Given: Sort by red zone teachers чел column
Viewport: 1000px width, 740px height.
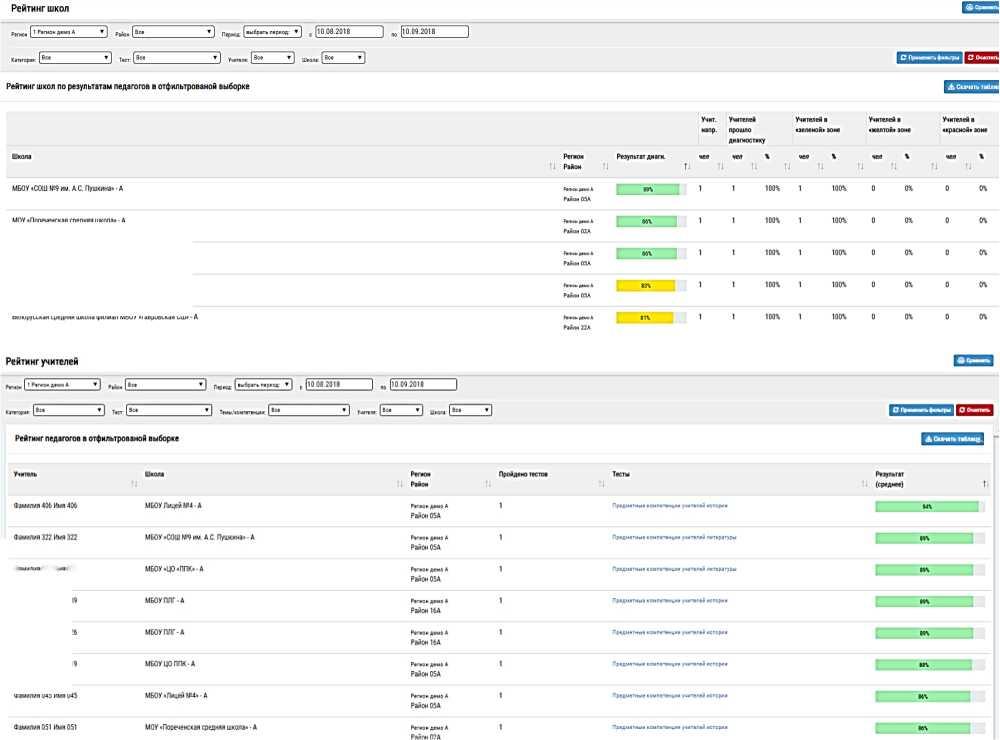Looking at the screenshot, I should point(968,166).
